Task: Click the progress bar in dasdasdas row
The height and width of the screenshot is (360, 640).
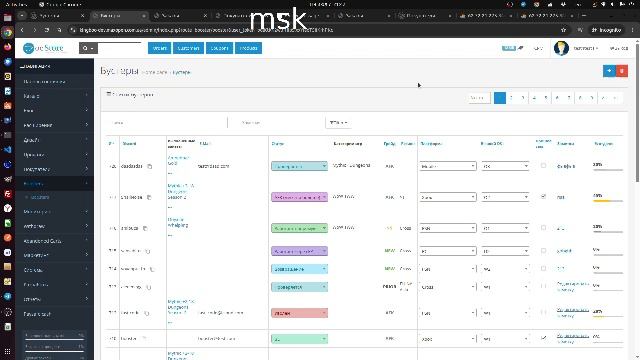Action: tap(608, 170)
